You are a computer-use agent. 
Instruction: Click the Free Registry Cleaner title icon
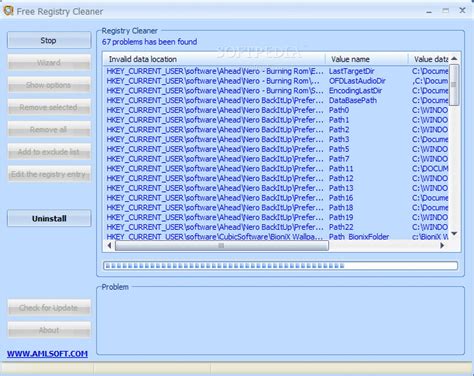tap(8, 11)
